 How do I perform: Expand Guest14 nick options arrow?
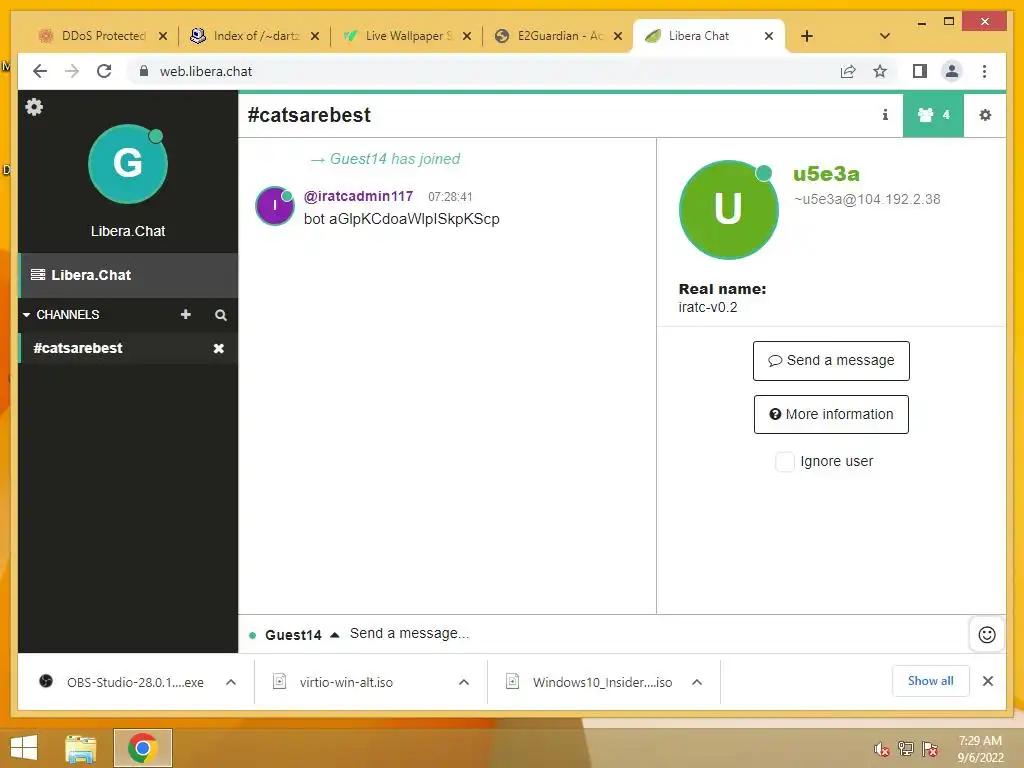[335, 635]
